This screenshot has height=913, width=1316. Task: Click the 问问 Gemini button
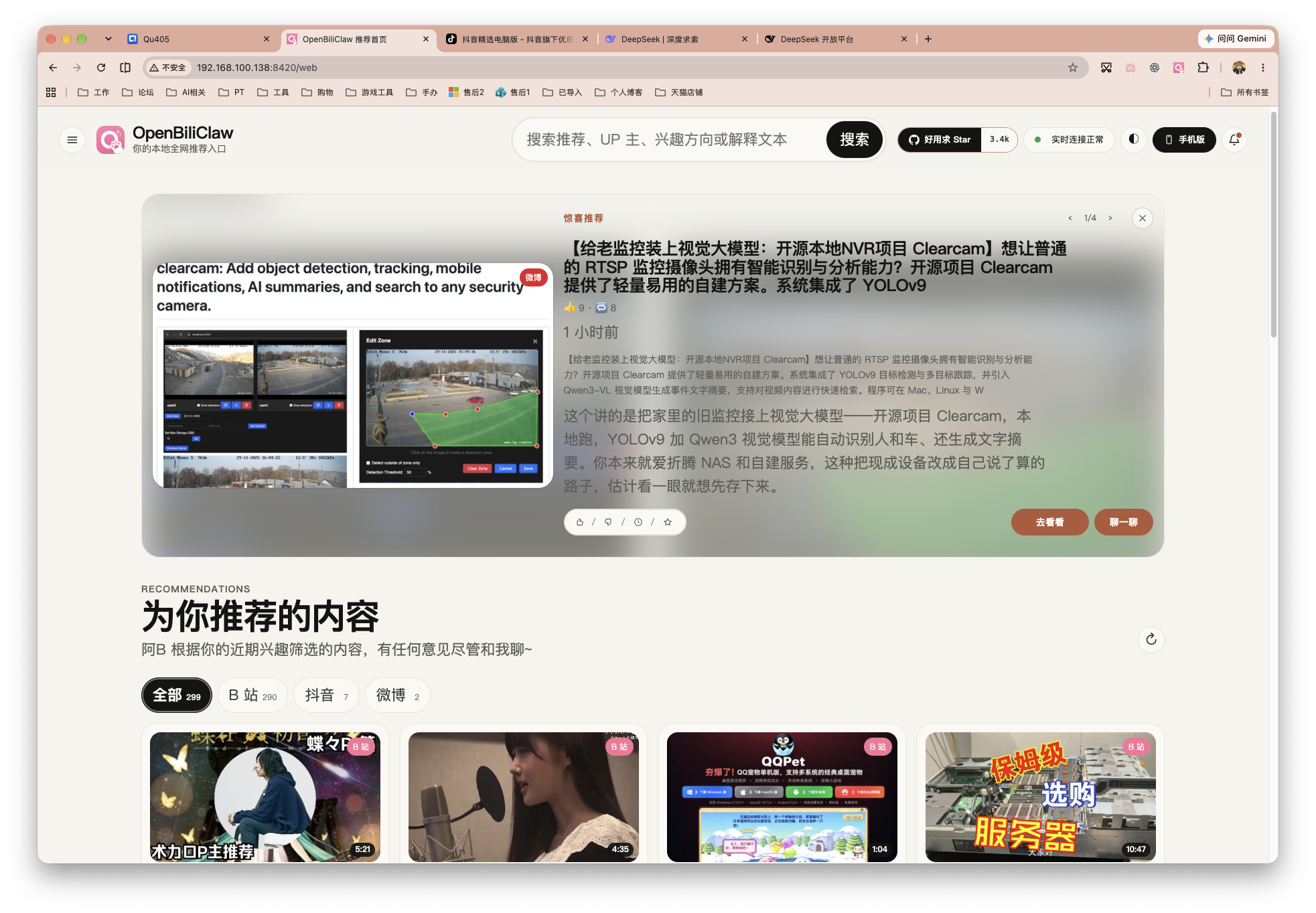[1236, 39]
